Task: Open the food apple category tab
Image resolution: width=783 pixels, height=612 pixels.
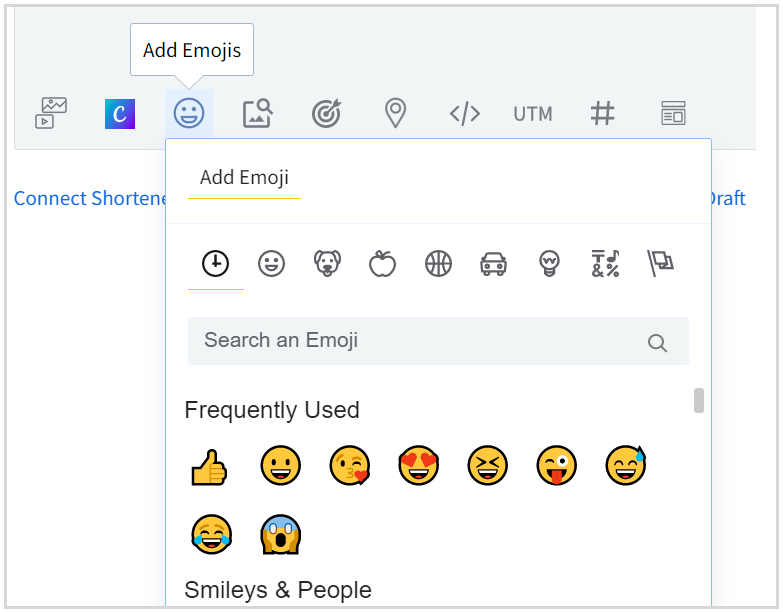Action: coord(382,263)
